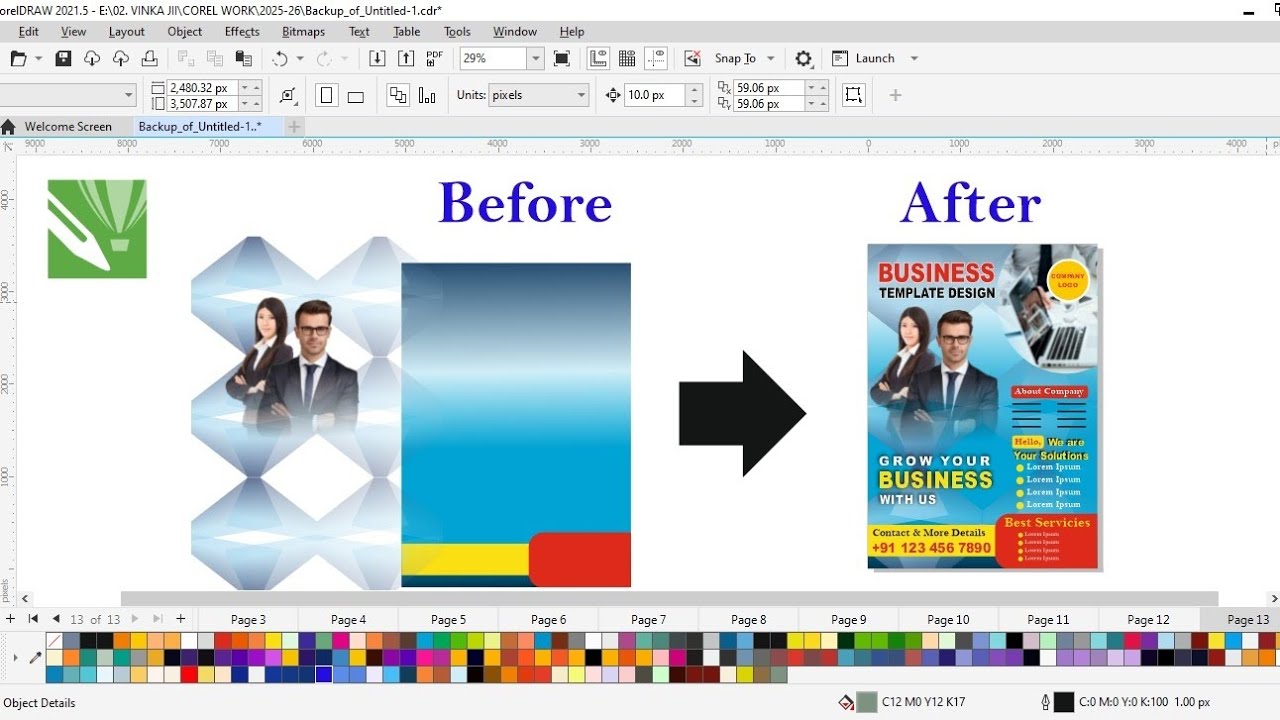Click the Full-screen preview icon

(x=562, y=59)
